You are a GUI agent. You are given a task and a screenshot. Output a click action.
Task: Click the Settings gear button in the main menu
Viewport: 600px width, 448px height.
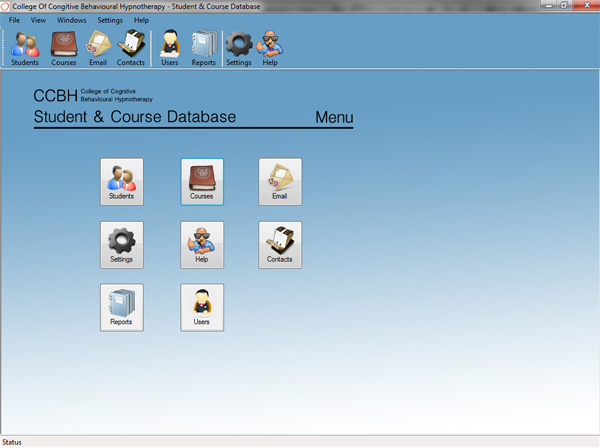(122, 245)
